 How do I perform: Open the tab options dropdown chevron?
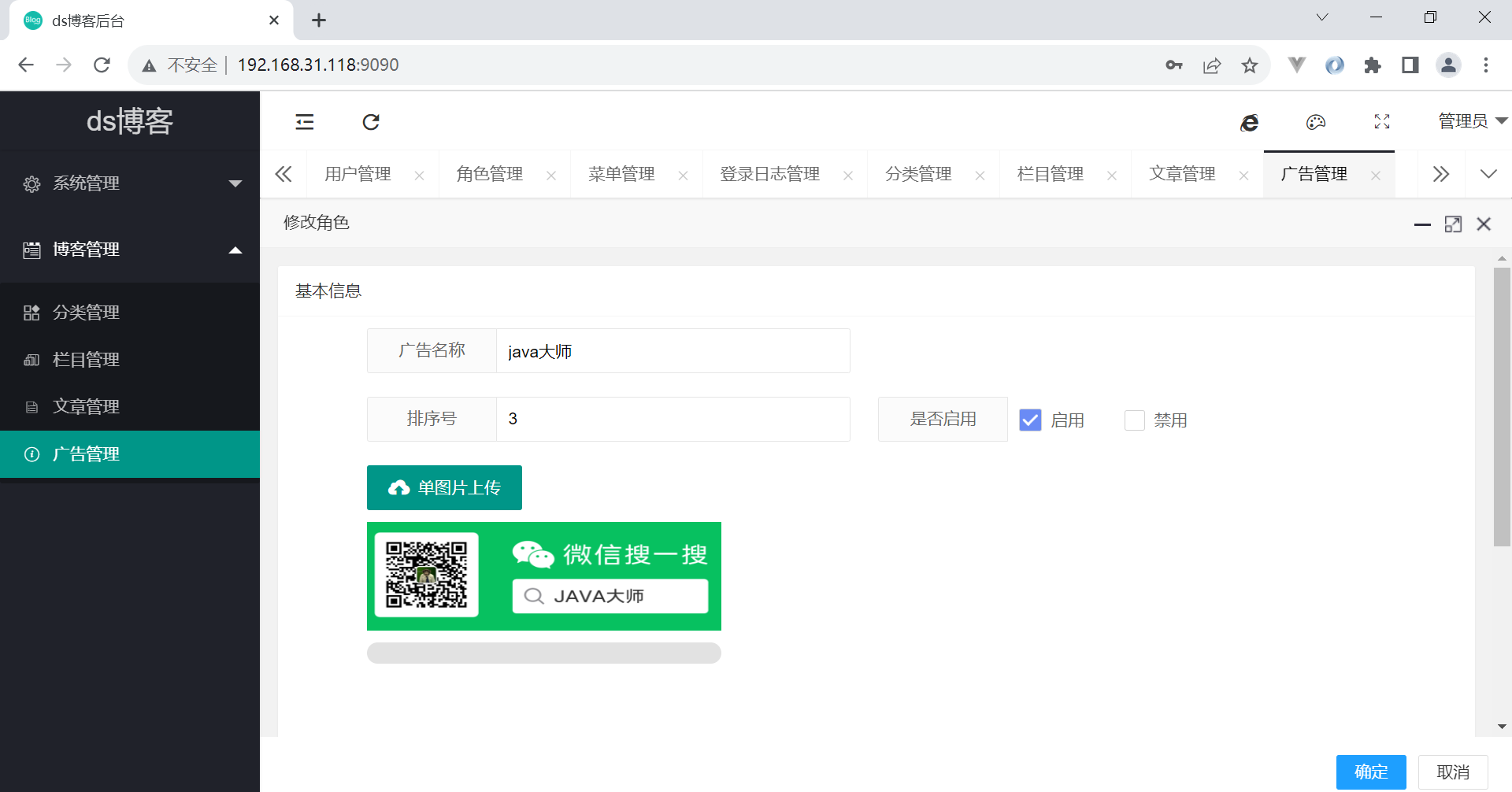pos(1488,174)
